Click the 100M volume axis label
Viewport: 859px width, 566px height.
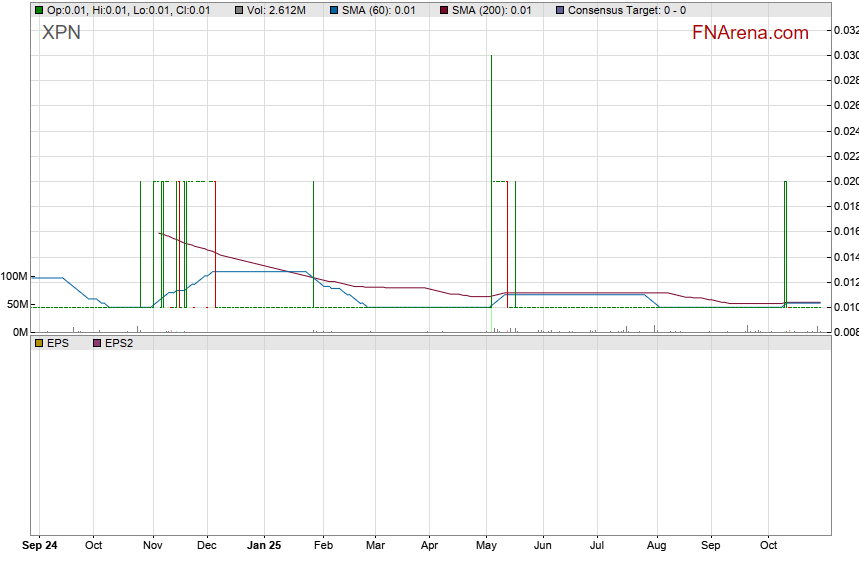(14, 276)
